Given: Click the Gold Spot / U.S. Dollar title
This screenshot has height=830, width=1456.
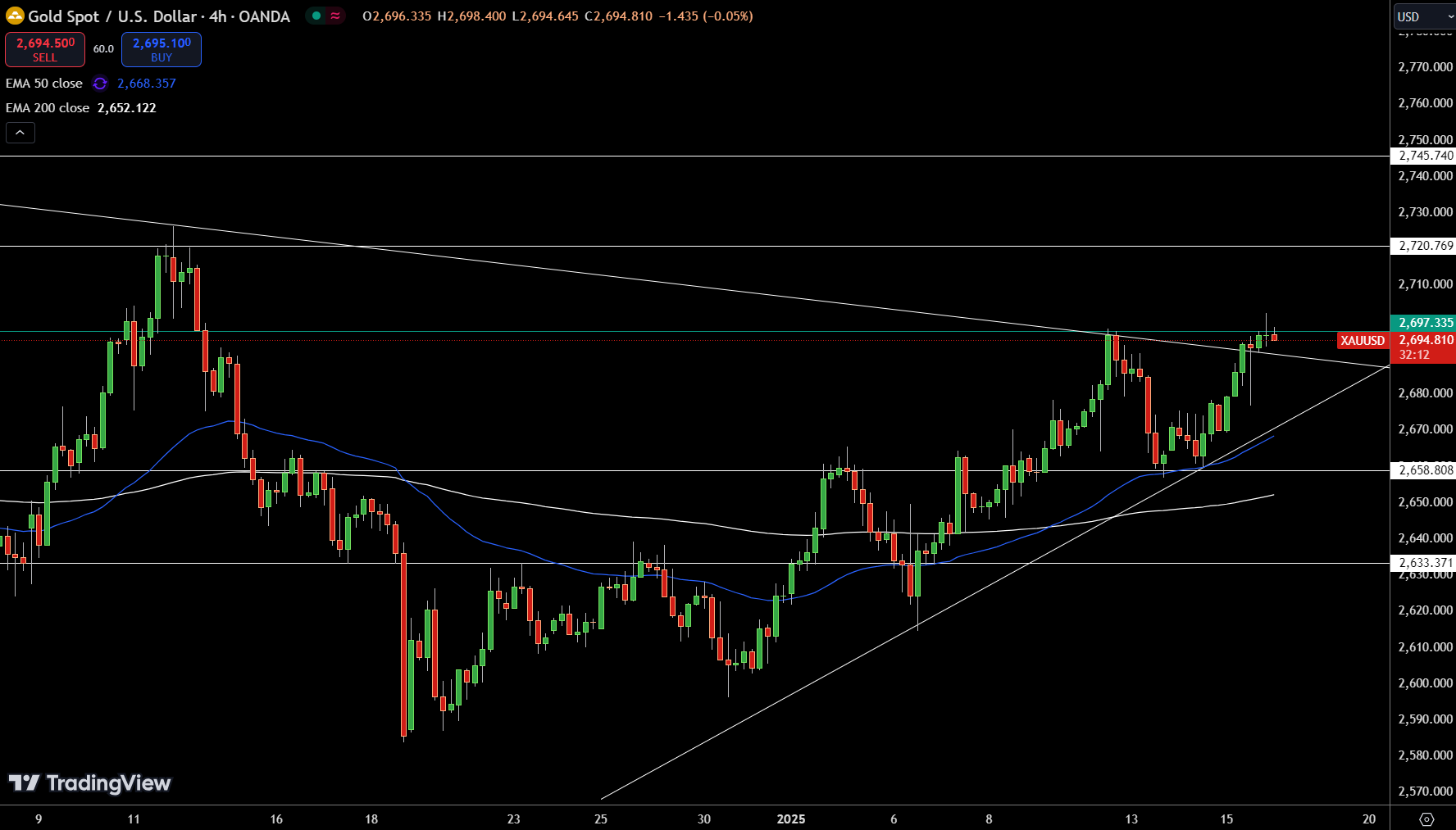Looking at the screenshot, I should [x=112, y=16].
